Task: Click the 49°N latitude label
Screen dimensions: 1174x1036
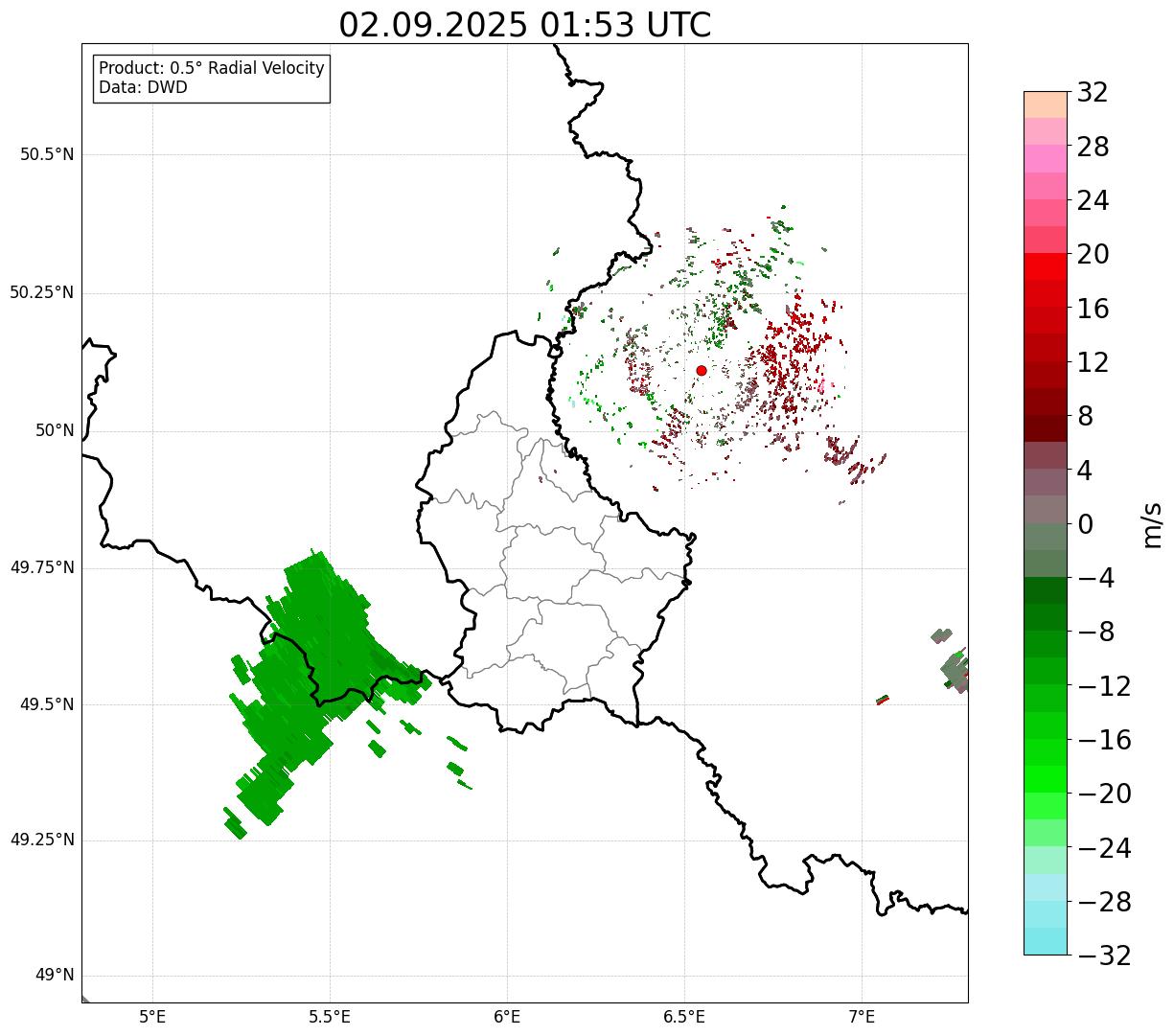Action: pyautogui.click(x=55, y=975)
